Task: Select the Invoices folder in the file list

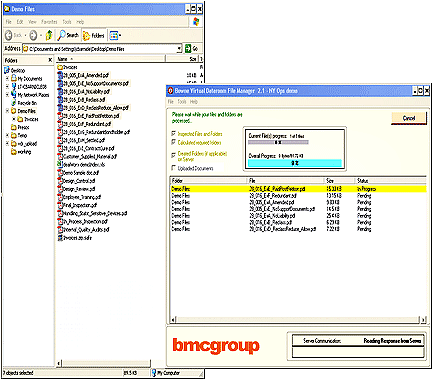Action: [x=67, y=67]
